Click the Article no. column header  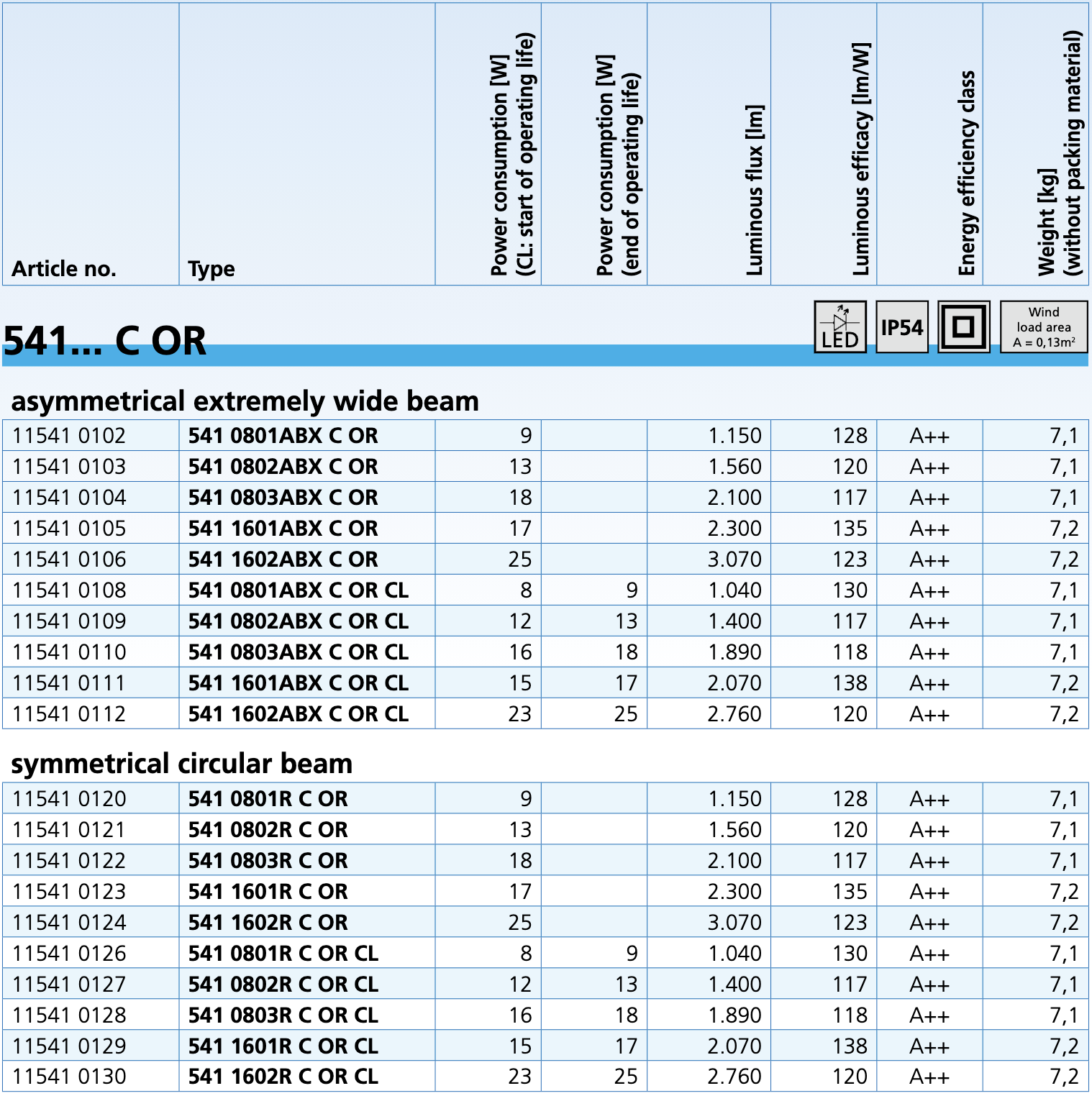click(64, 269)
